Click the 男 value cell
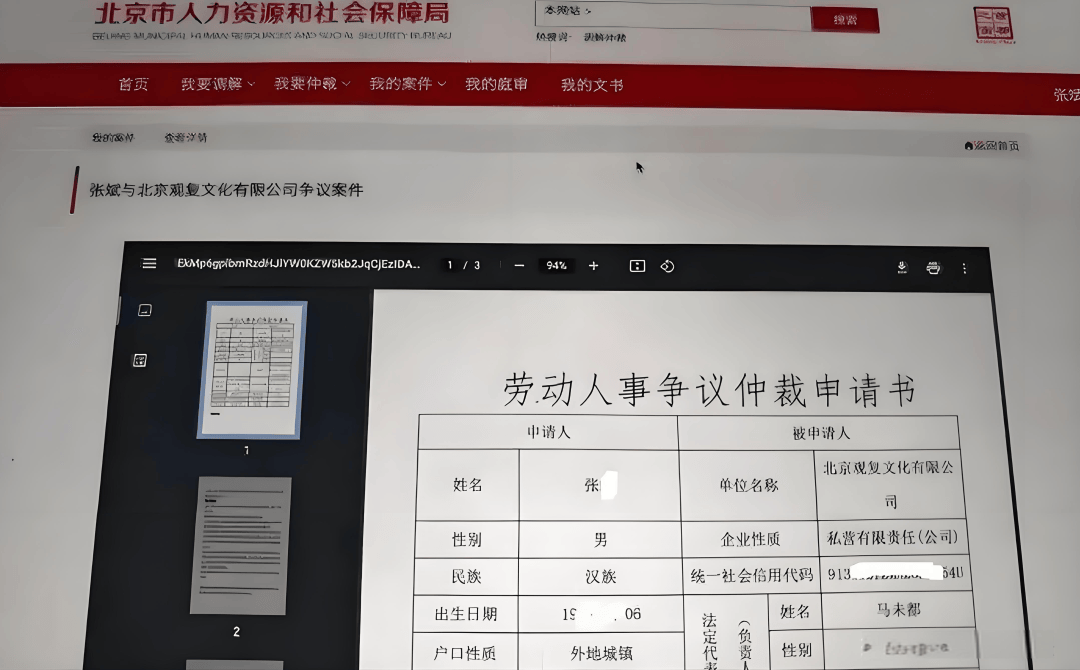This screenshot has height=670, width=1080. 600,539
